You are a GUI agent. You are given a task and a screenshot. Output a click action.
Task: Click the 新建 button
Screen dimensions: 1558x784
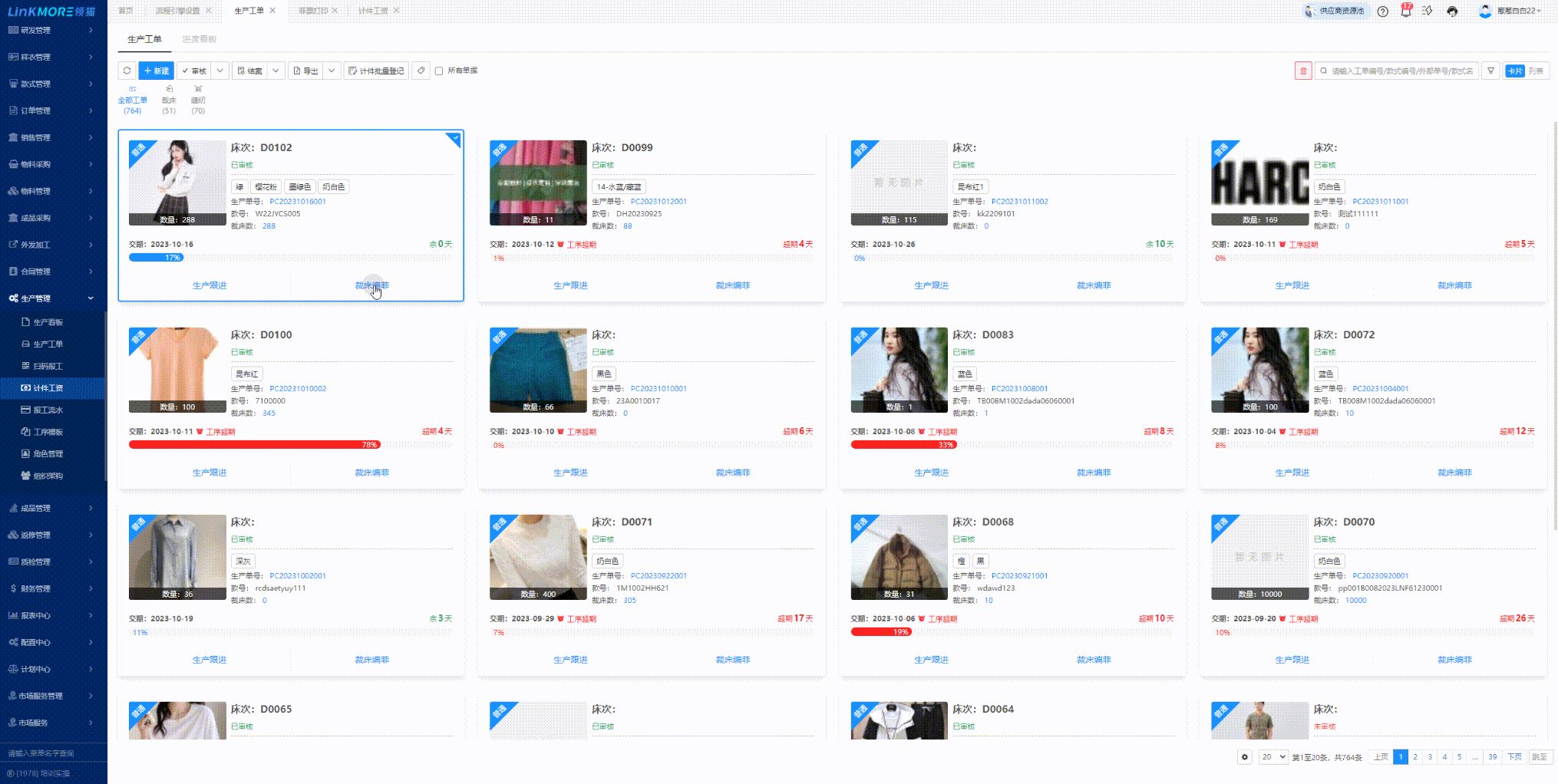click(x=157, y=71)
